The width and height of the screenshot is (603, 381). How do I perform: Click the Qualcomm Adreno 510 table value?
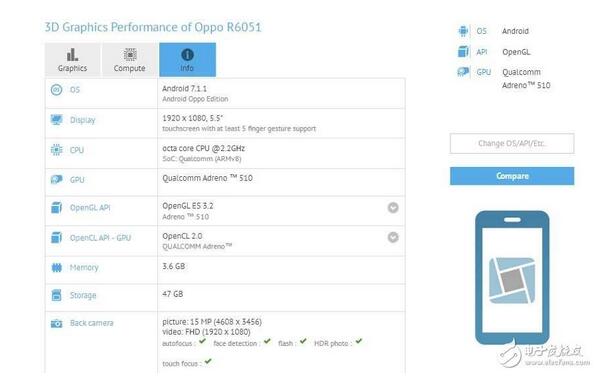pyautogui.click(x=207, y=178)
